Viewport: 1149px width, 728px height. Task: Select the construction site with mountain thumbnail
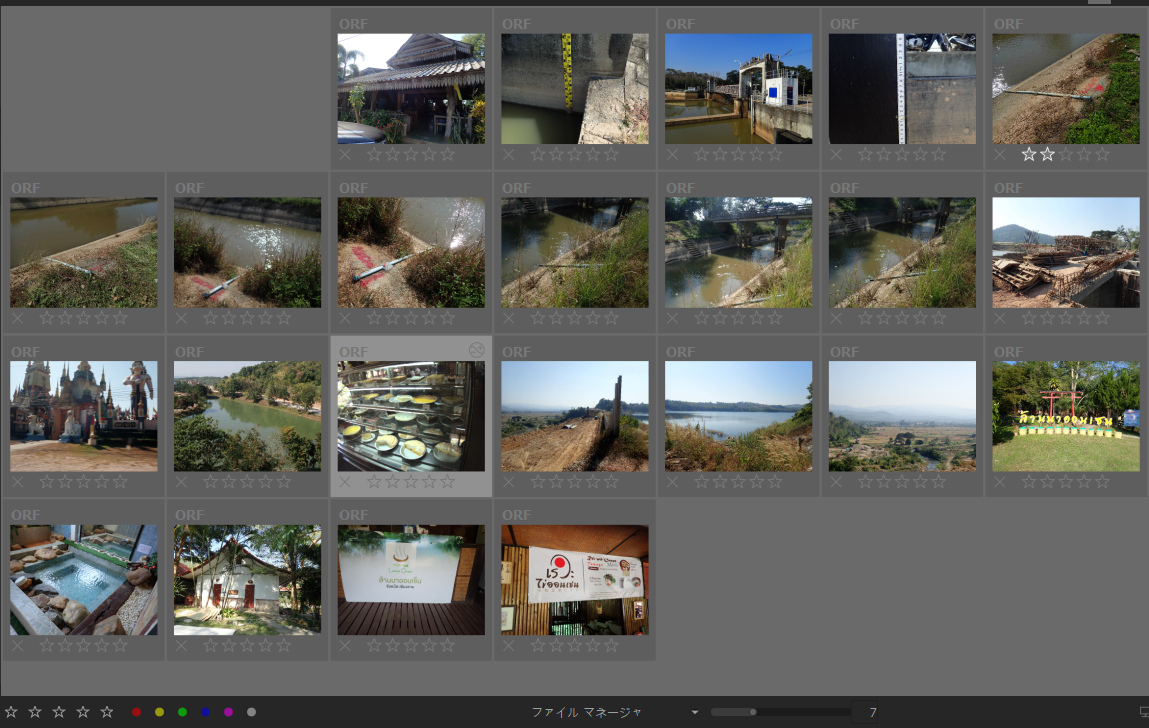pyautogui.click(x=1066, y=252)
